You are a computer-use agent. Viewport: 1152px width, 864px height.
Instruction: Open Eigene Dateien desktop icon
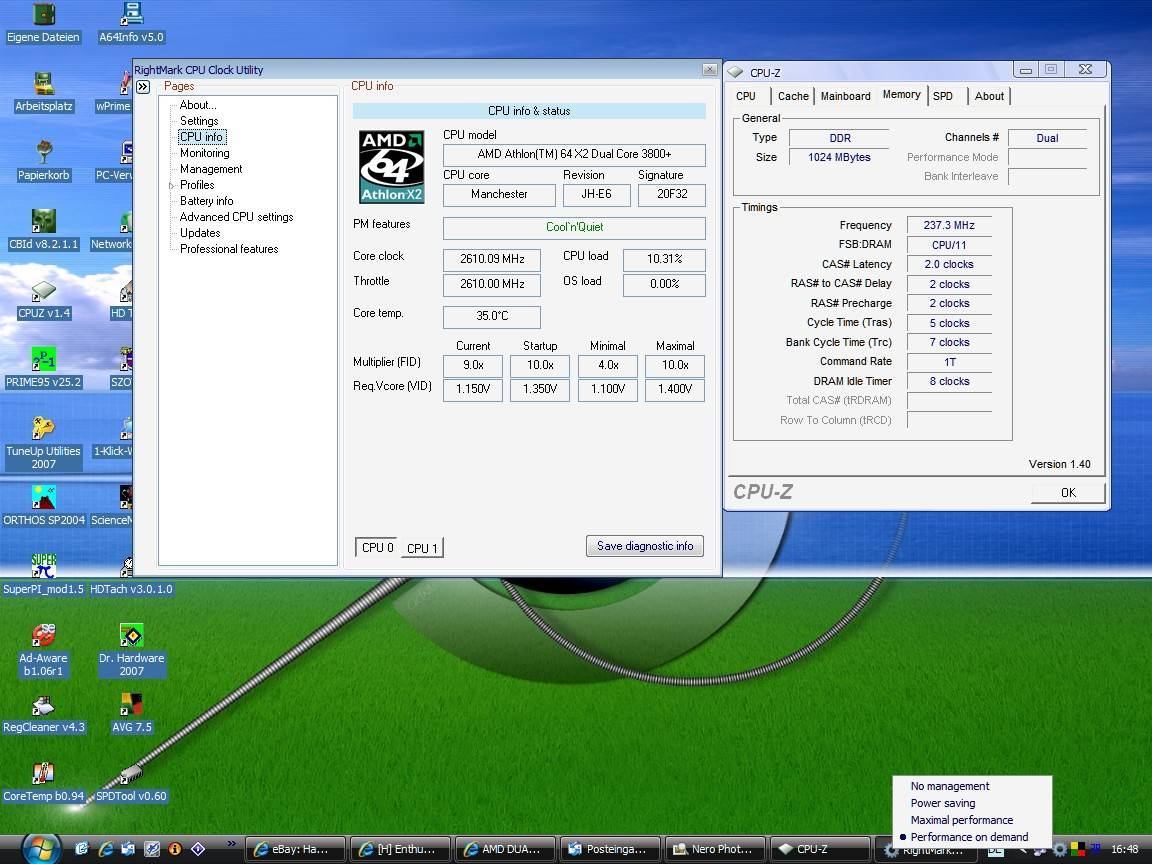(43, 24)
